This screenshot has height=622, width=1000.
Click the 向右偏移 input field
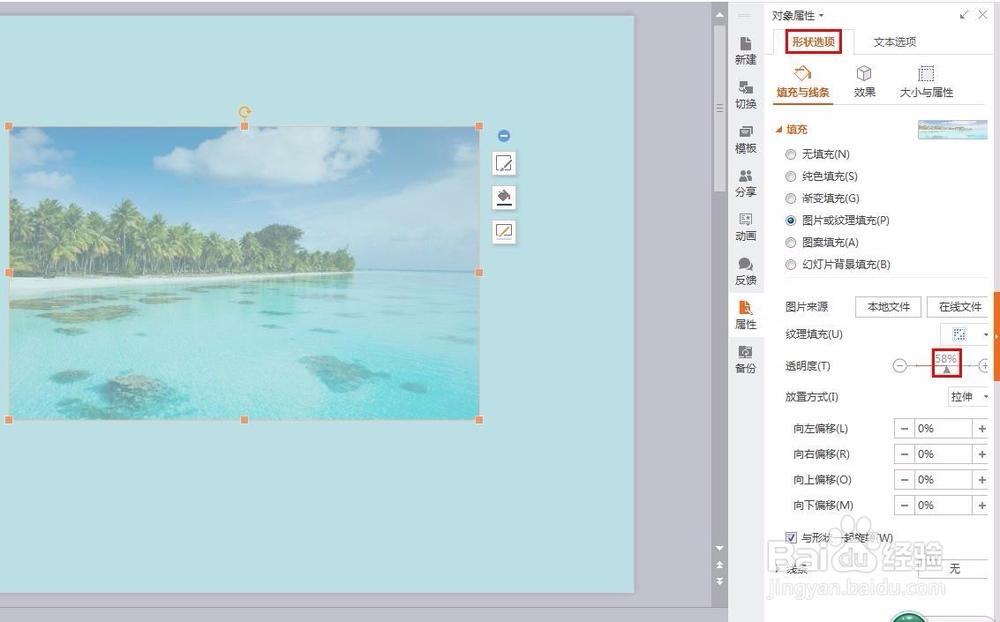(943, 454)
